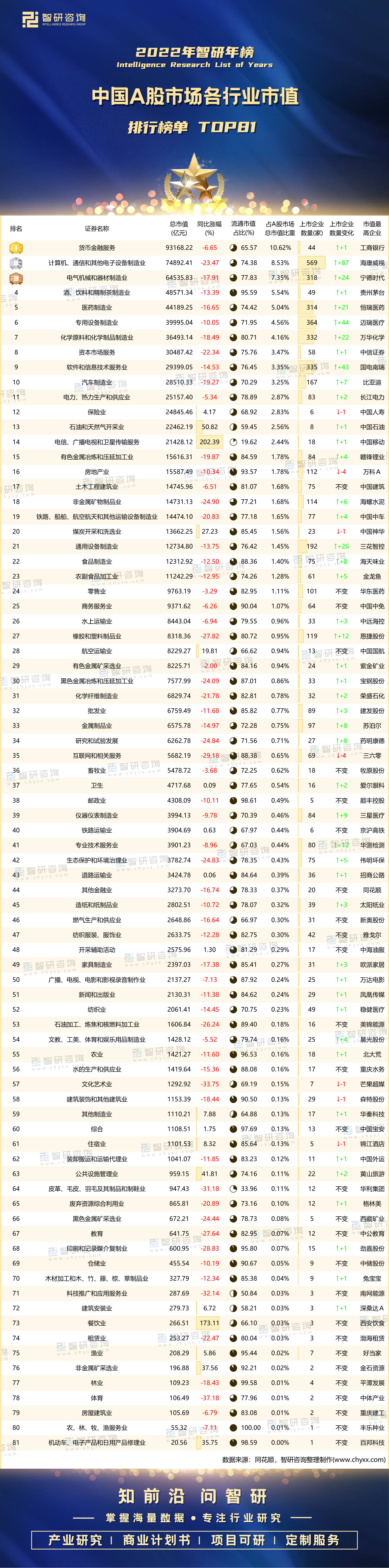The width and height of the screenshot is (389, 1568).
Task: Click the gold rank-1 medal icon
Action: [16, 248]
